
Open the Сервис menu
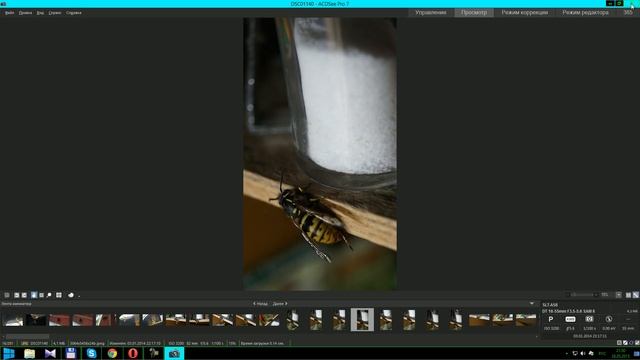[x=55, y=13]
